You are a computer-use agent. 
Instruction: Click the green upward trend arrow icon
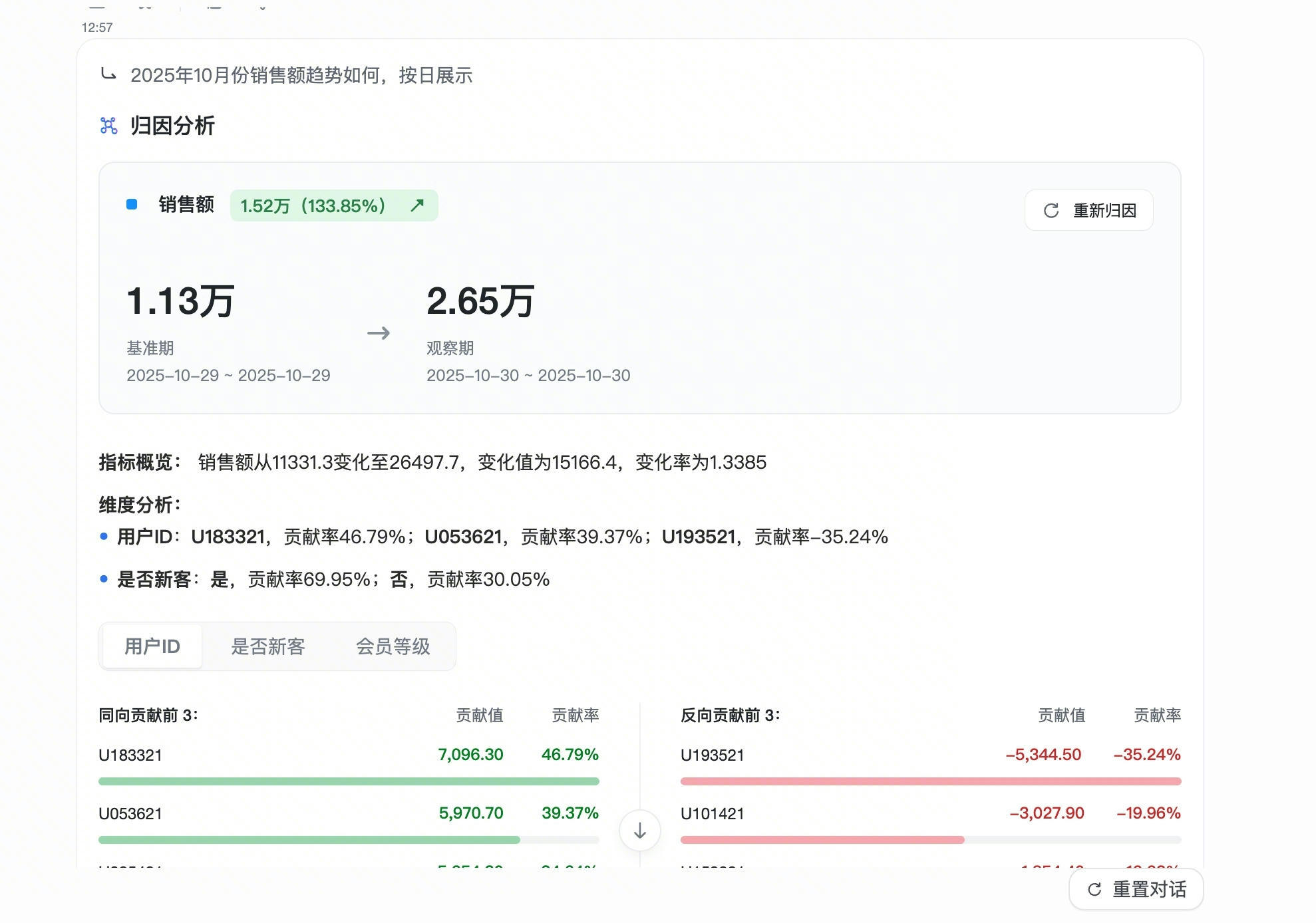(x=417, y=205)
